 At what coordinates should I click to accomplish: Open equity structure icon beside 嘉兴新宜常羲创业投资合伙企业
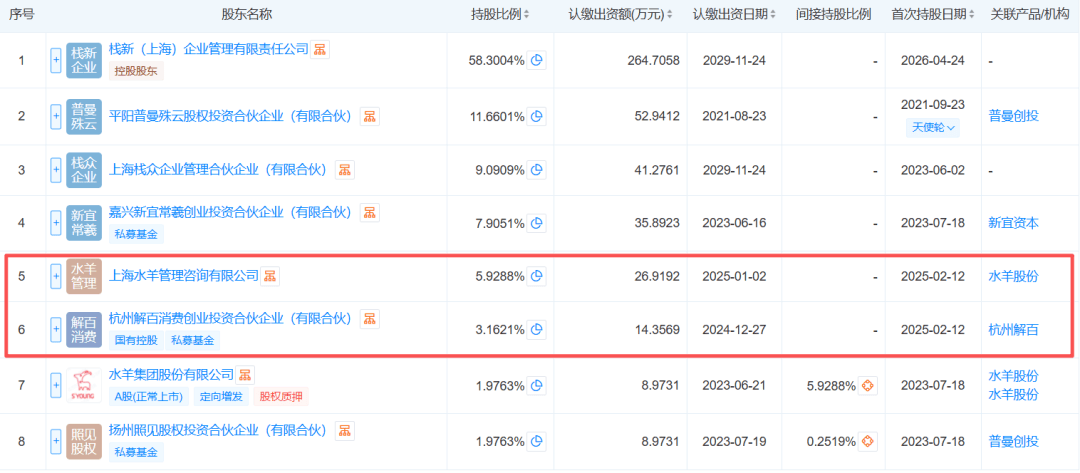(371, 213)
